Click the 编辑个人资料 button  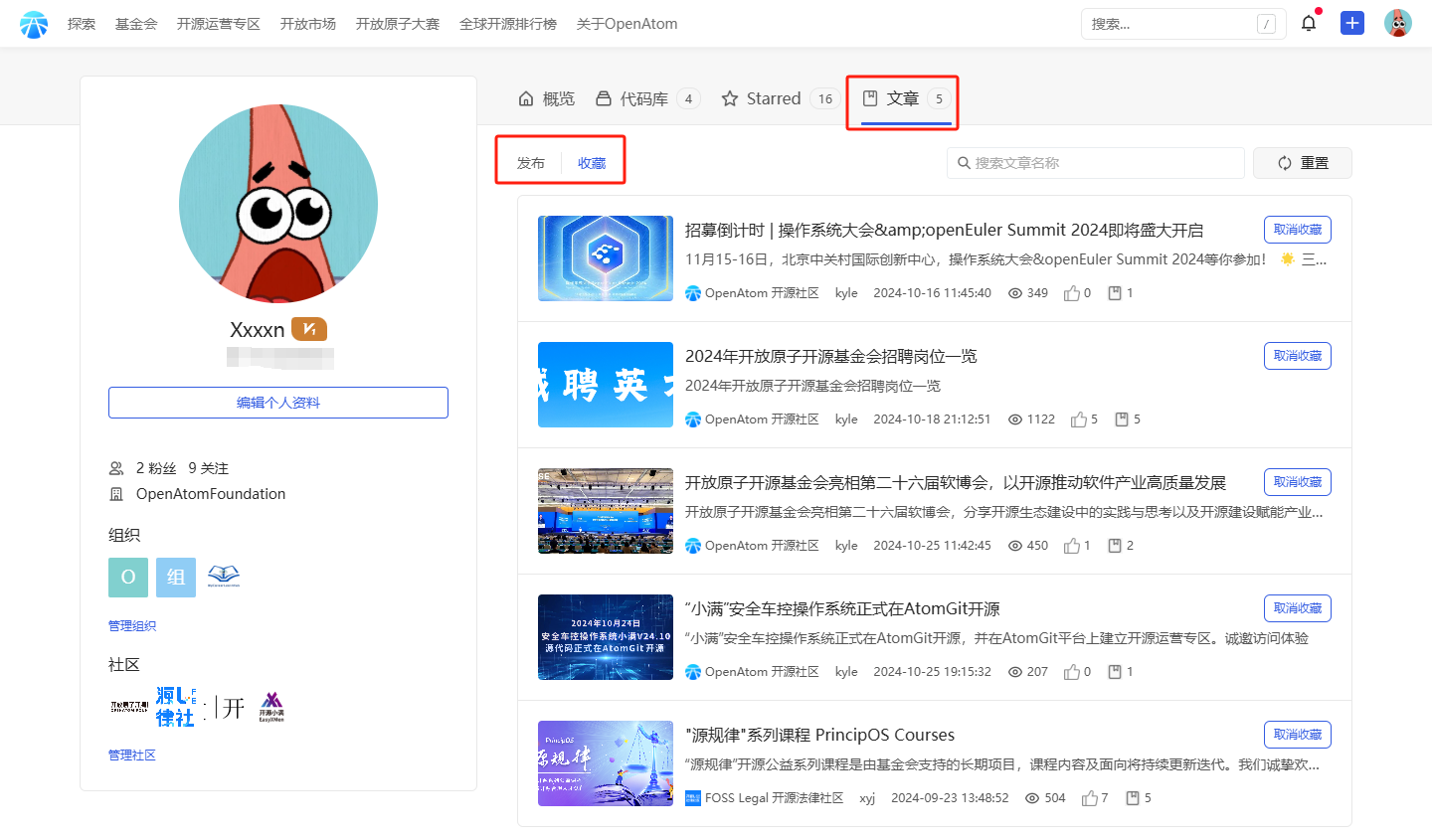(278, 403)
